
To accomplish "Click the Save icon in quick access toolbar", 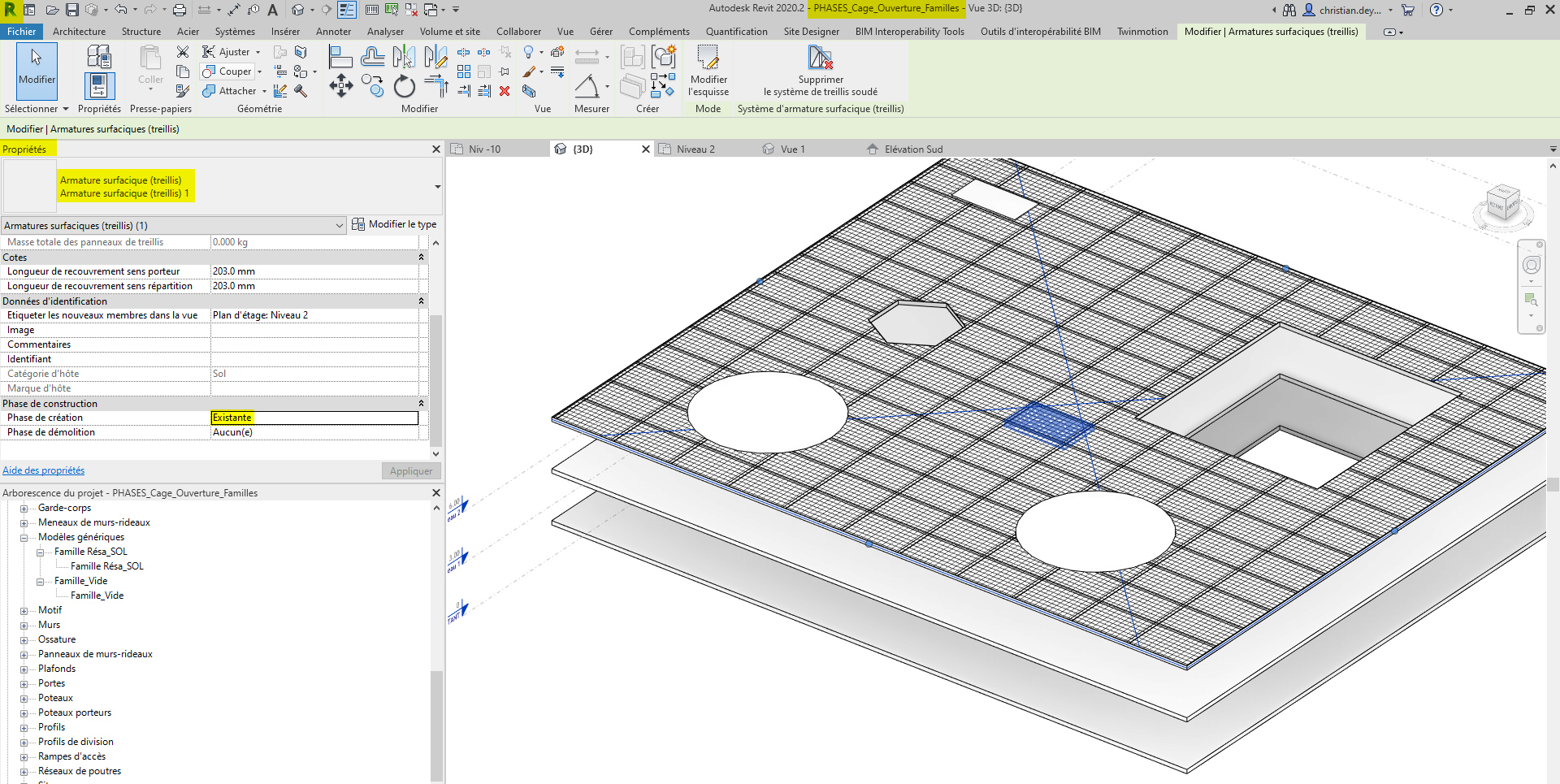I will [72, 10].
